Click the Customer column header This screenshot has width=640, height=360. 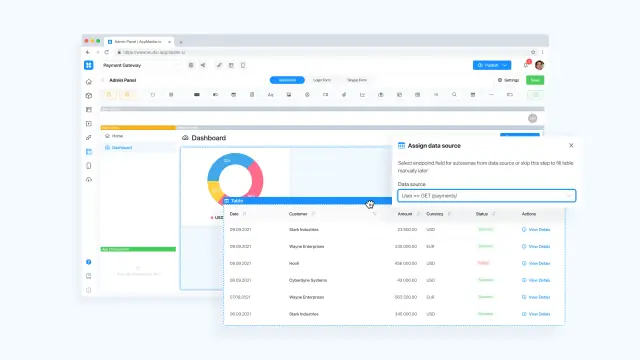pyautogui.click(x=298, y=214)
